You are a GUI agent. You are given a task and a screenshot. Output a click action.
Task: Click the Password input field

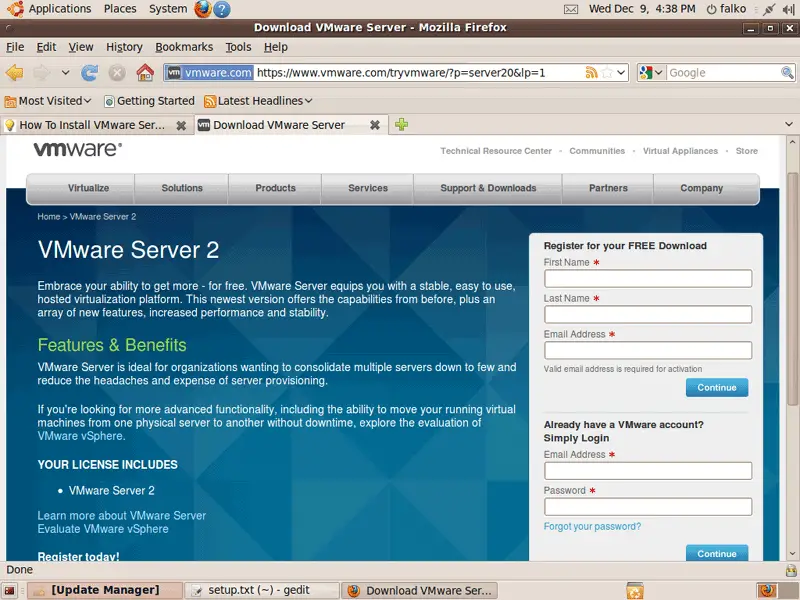pos(648,507)
